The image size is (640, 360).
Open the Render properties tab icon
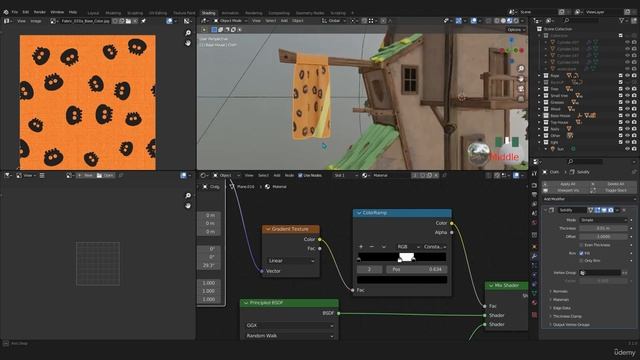tap(534, 185)
